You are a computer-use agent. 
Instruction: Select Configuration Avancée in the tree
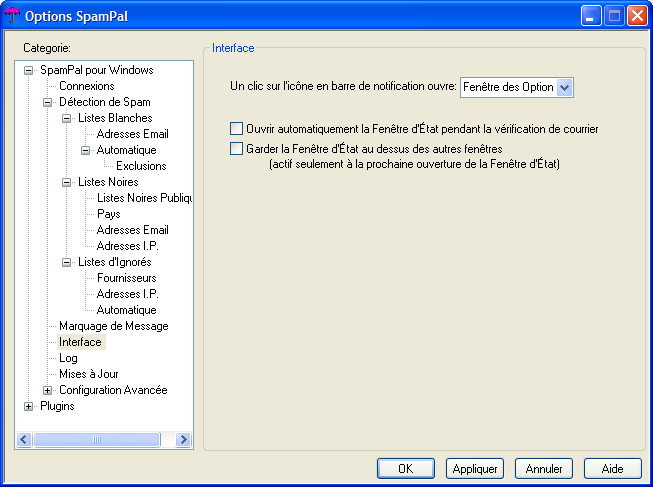[113, 390]
